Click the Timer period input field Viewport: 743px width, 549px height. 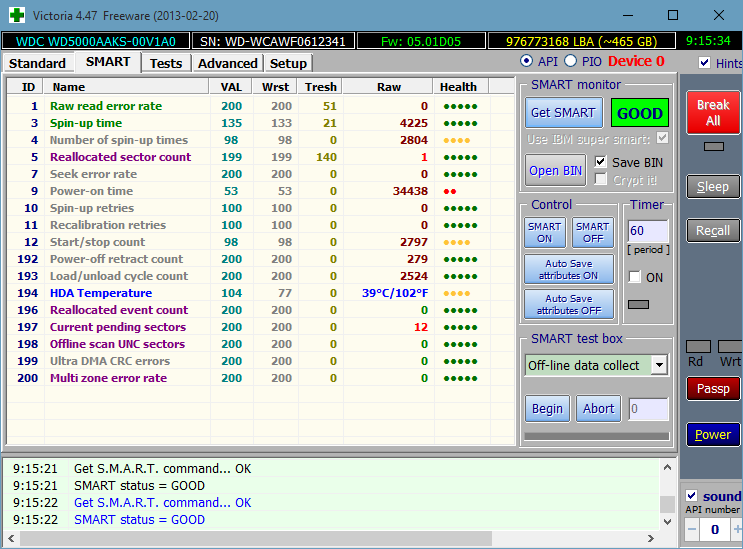(648, 231)
